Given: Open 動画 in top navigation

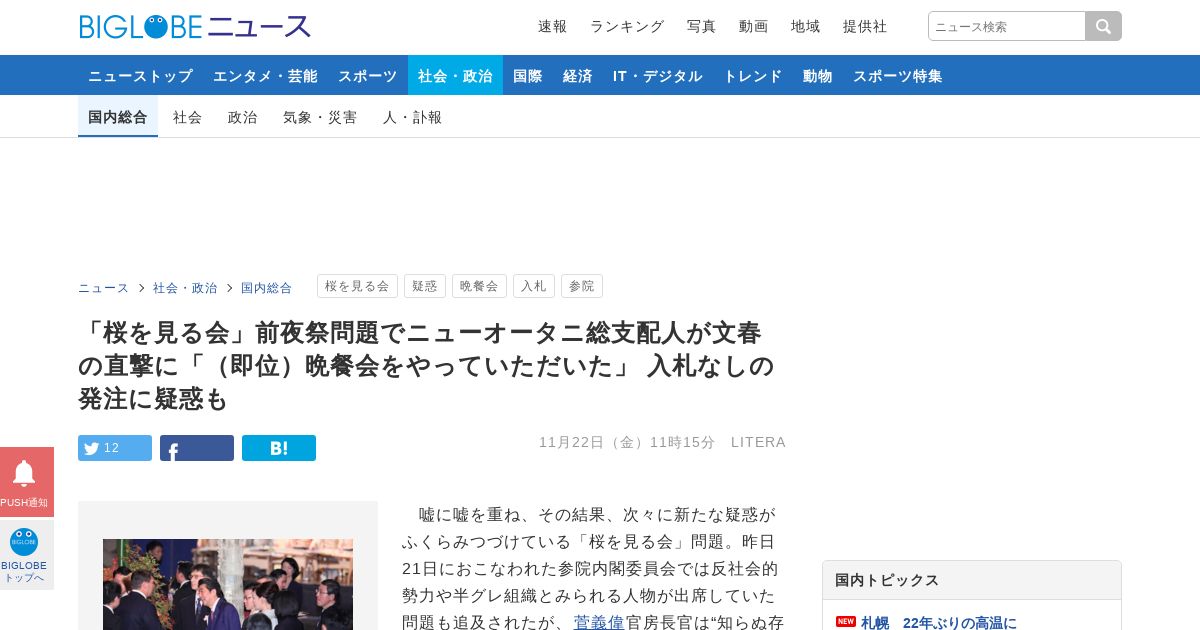Looking at the screenshot, I should 754,26.
